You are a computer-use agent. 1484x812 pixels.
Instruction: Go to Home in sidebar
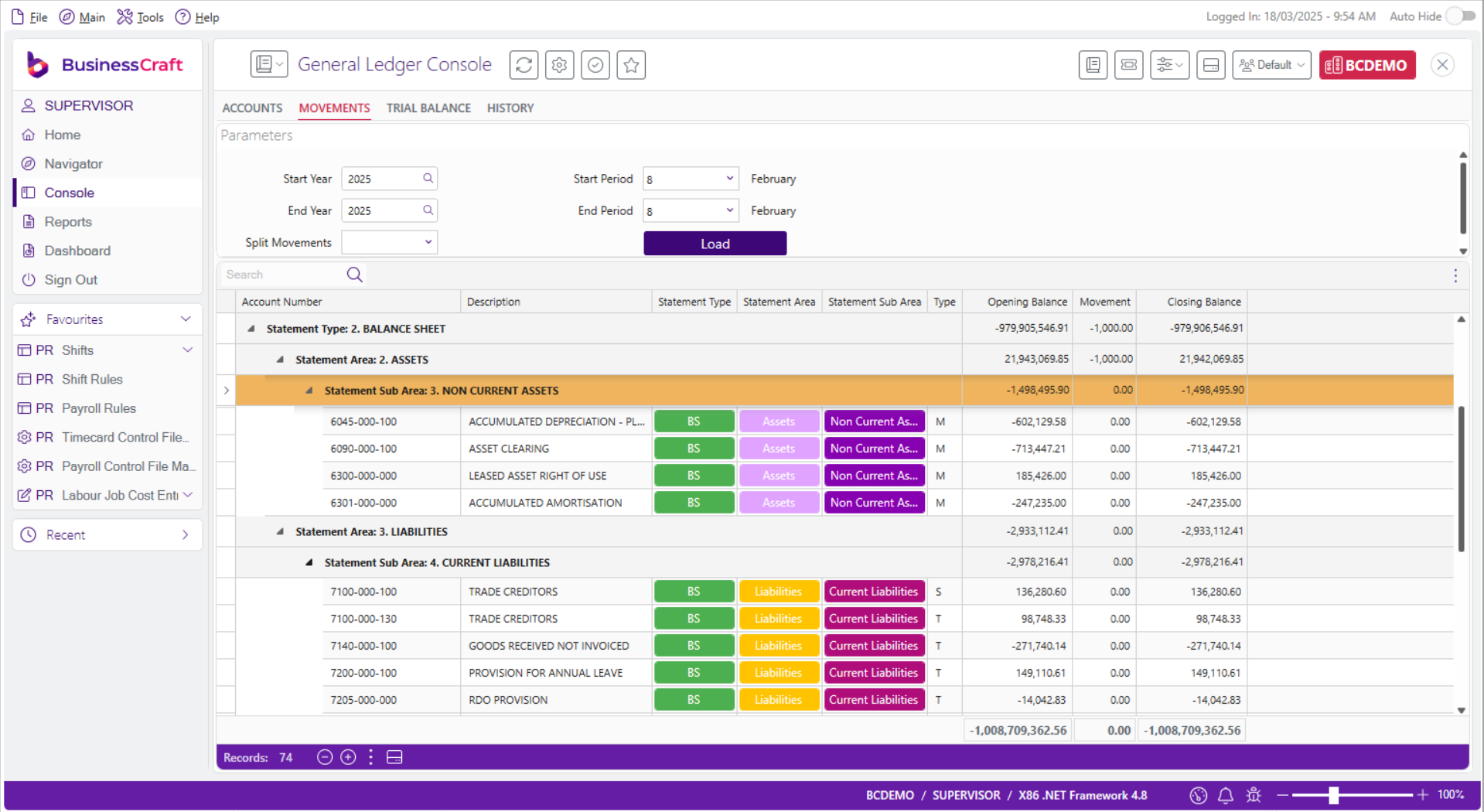click(x=107, y=135)
